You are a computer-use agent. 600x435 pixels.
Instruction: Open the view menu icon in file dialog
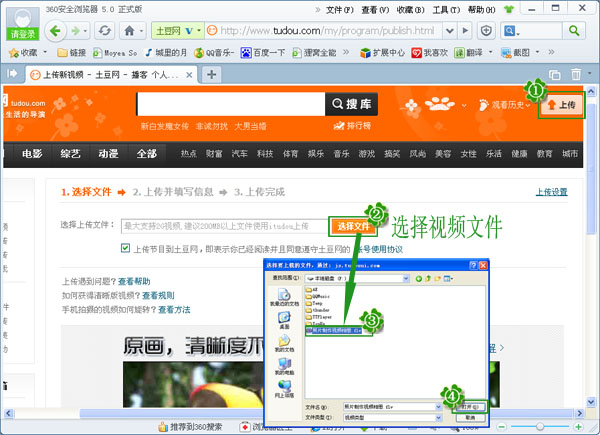[448, 279]
